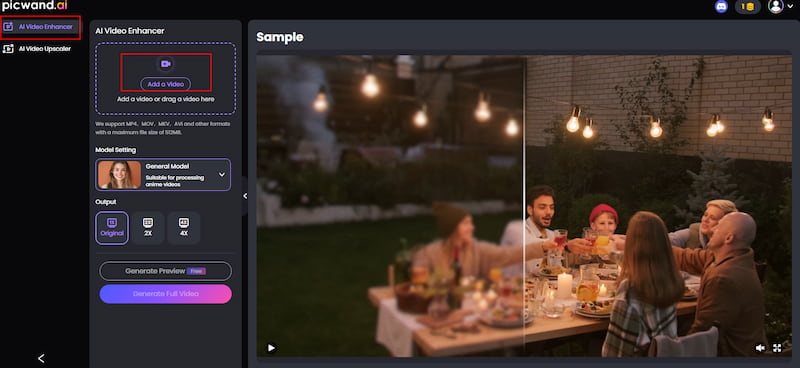Viewport: 800px width, 368px height.
Task: Open the AI Video Enhancer sidebar item
Action: (x=41, y=27)
